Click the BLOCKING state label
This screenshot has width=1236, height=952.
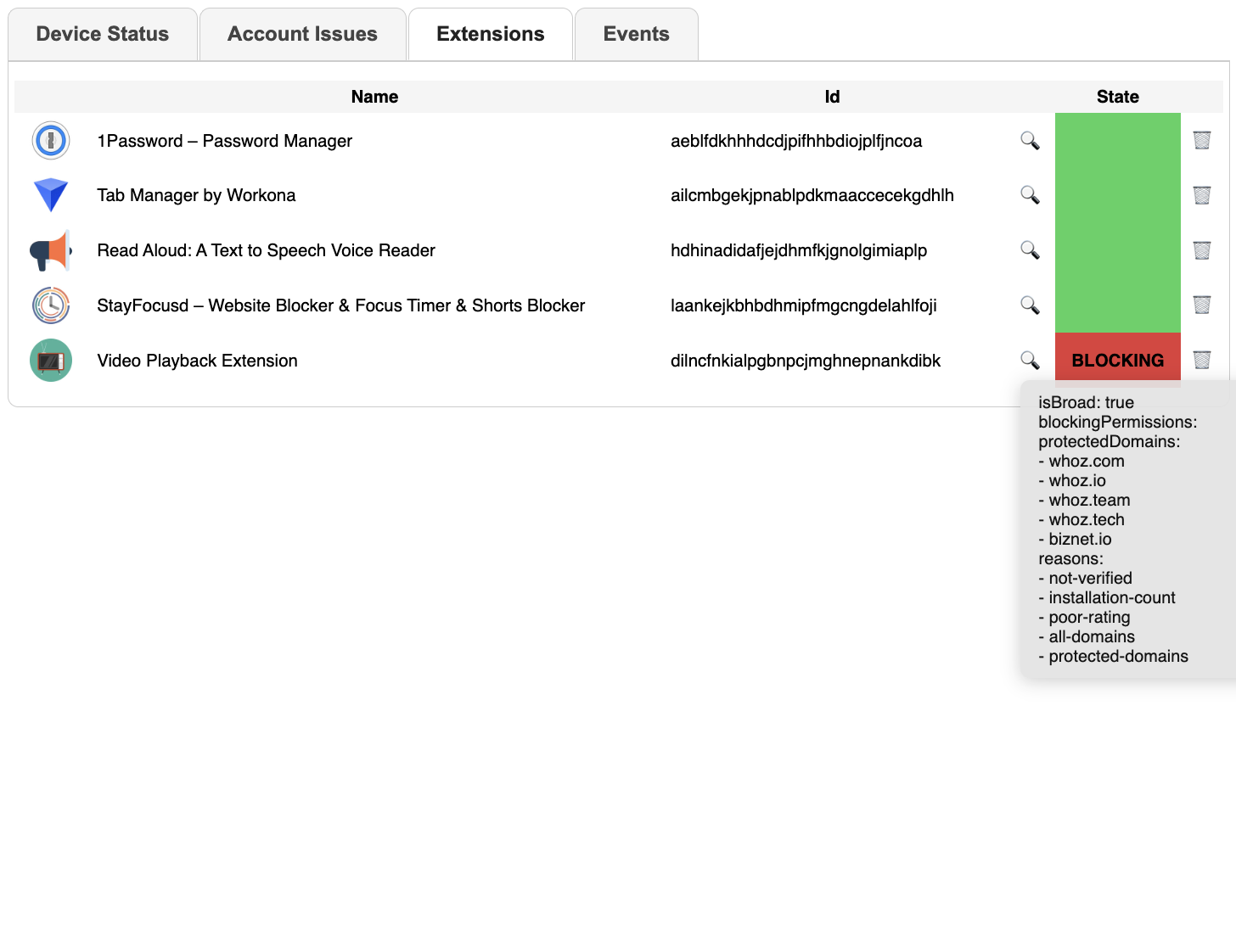pos(1117,360)
